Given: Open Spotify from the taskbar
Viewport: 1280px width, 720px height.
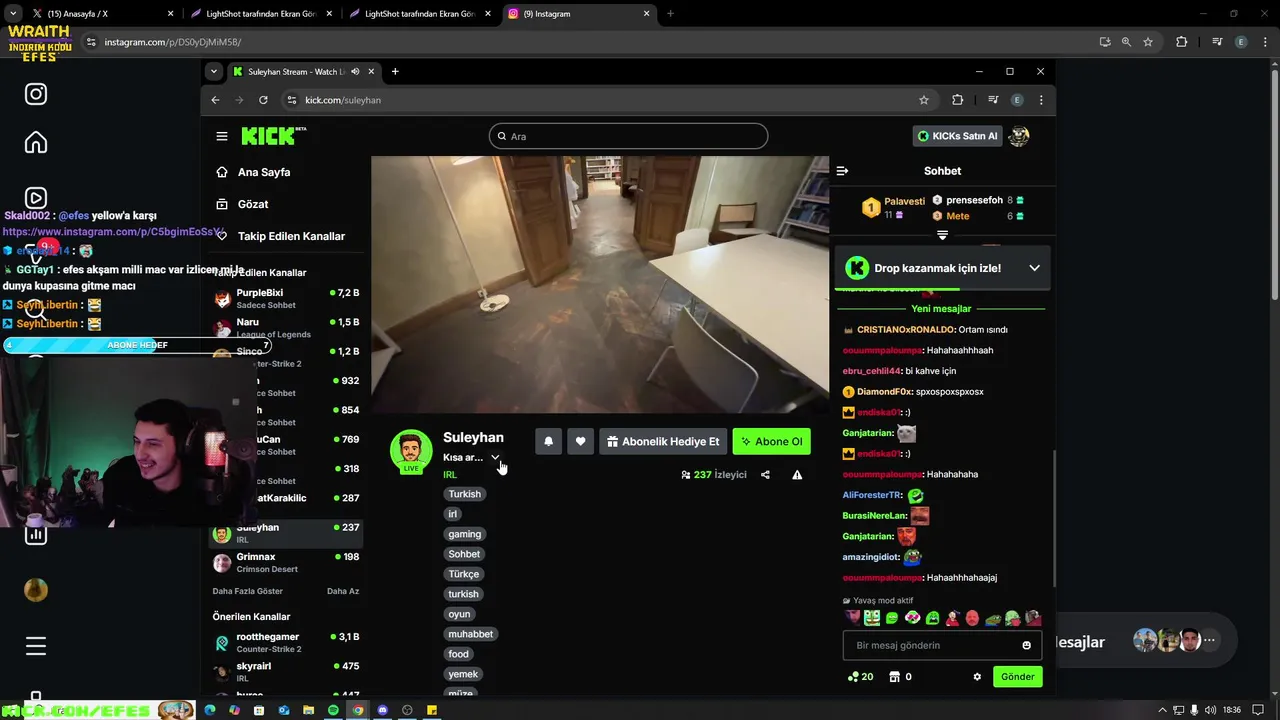Looking at the screenshot, I should click(333, 710).
